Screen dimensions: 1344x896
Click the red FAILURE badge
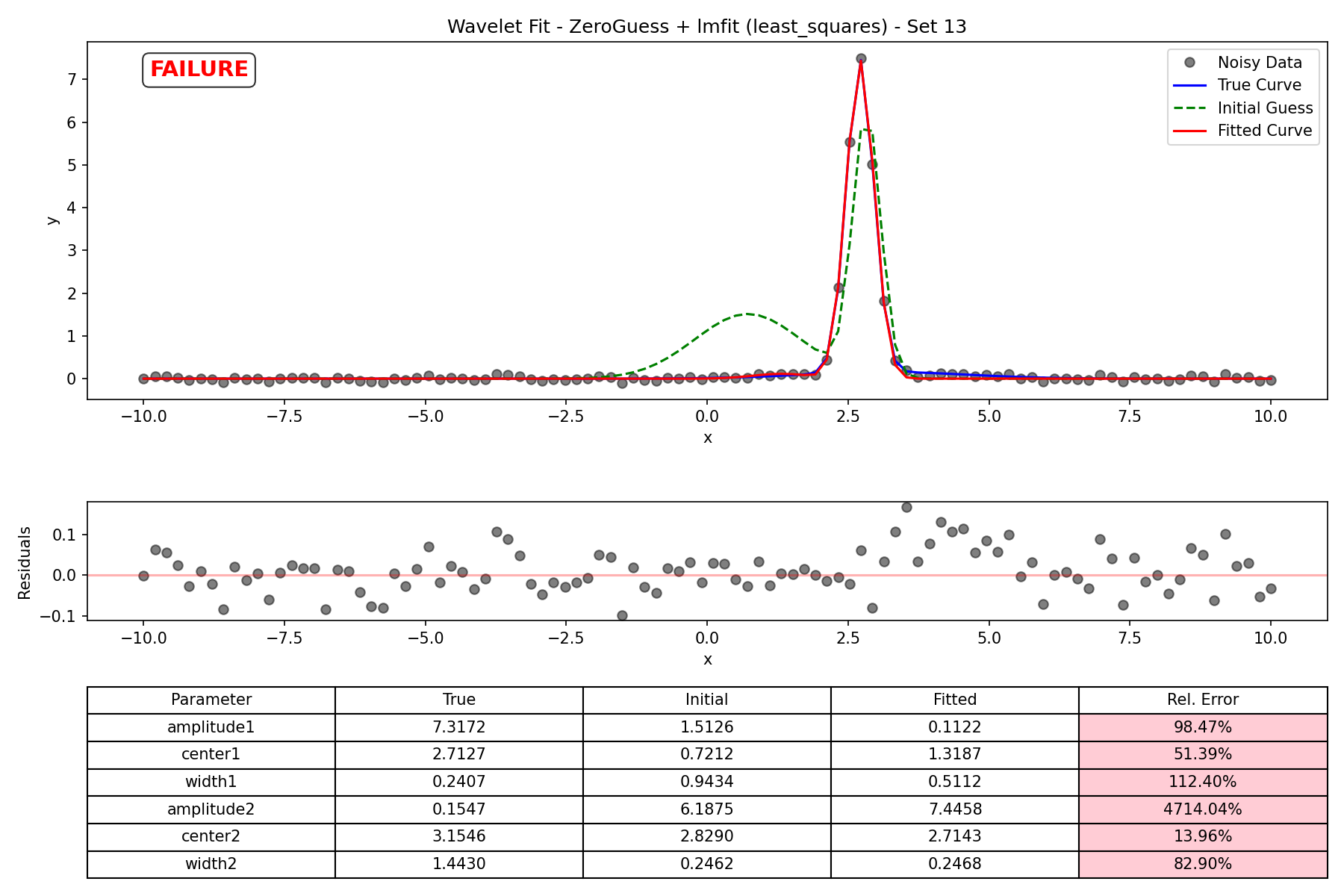[199, 69]
